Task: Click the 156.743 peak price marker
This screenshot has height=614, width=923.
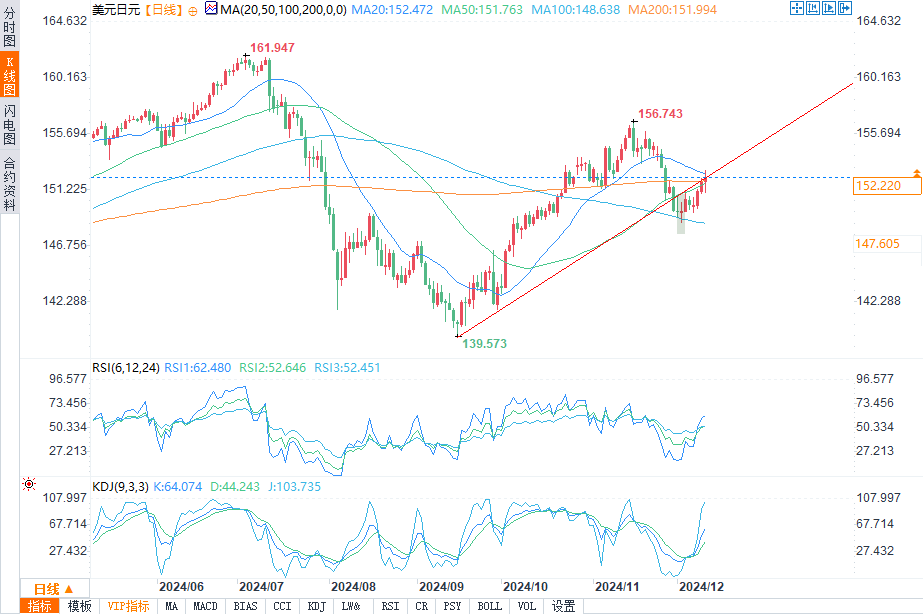Action: 660,114
